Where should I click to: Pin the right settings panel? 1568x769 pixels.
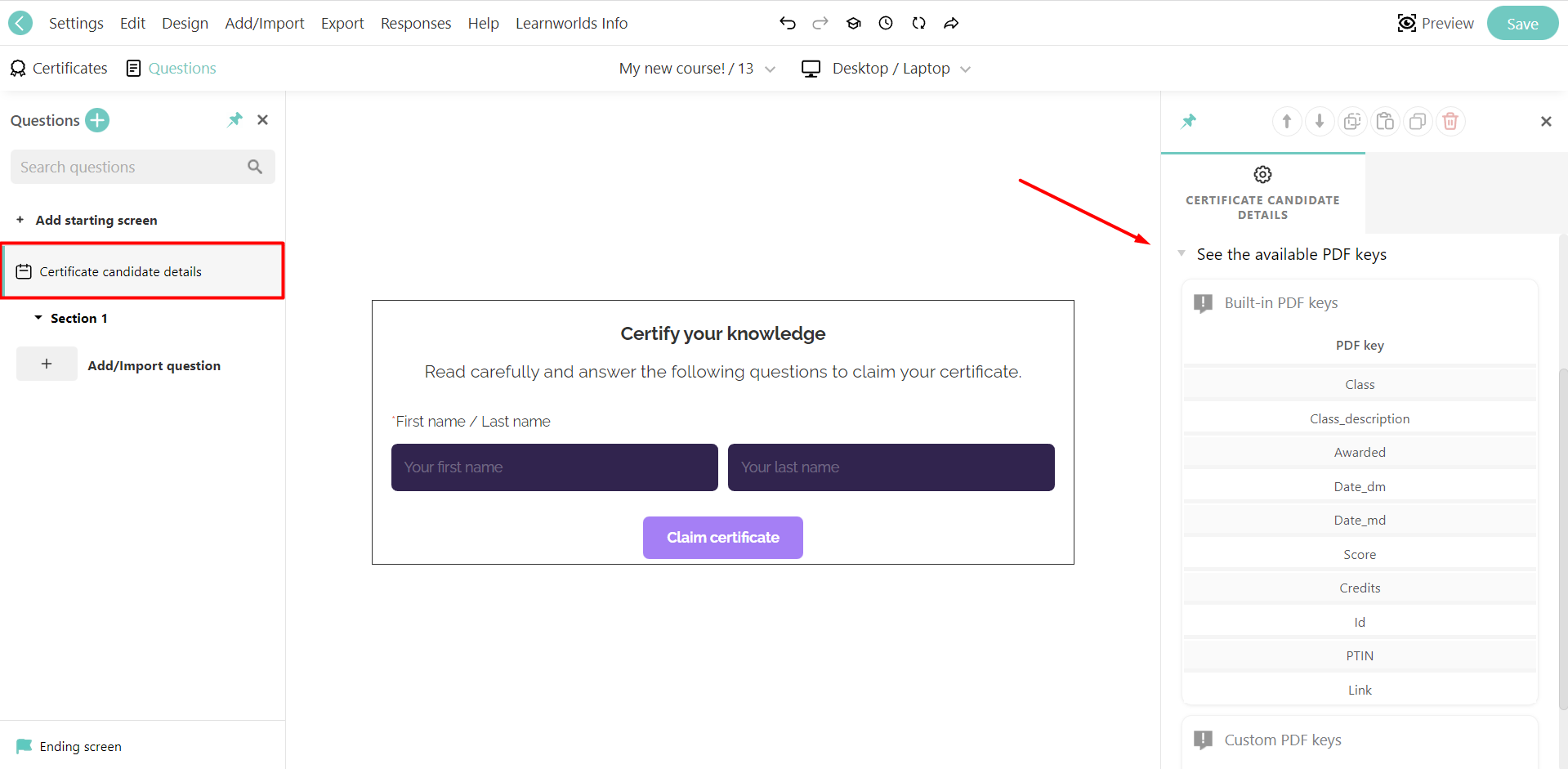(1188, 121)
